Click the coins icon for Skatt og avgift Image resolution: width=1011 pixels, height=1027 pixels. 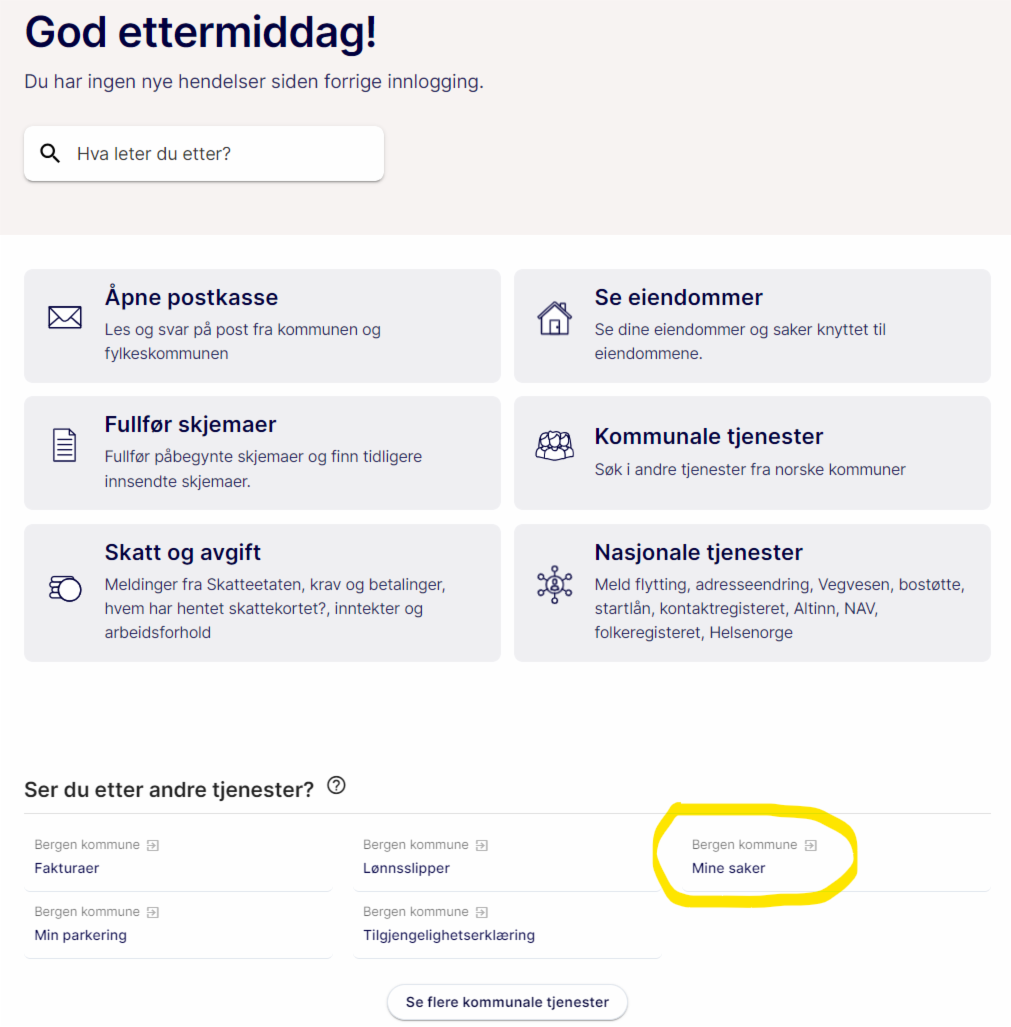coord(65,588)
